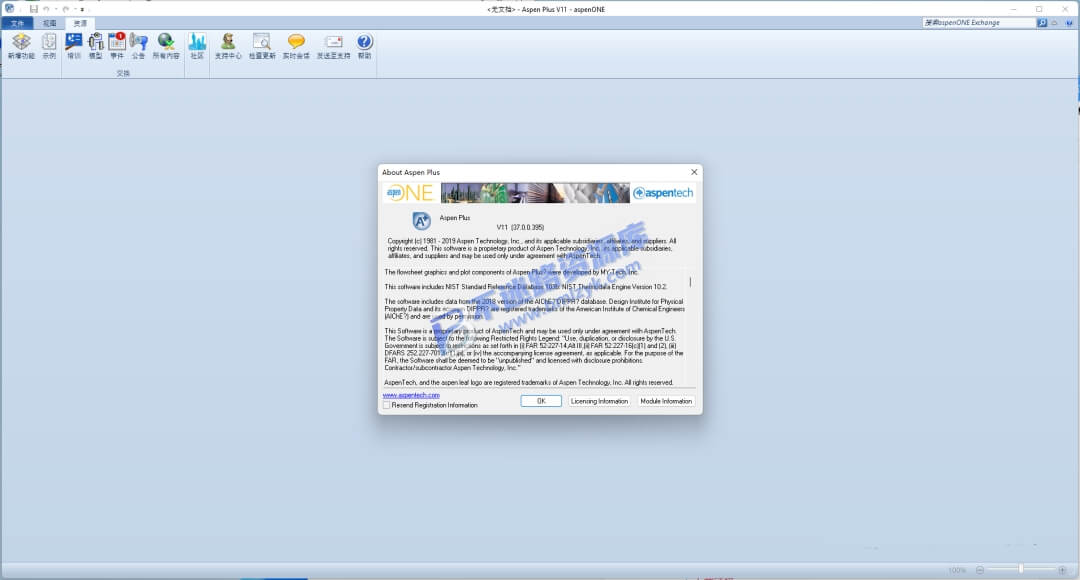Click the aspenONE Exchange search field

click(x=979, y=23)
